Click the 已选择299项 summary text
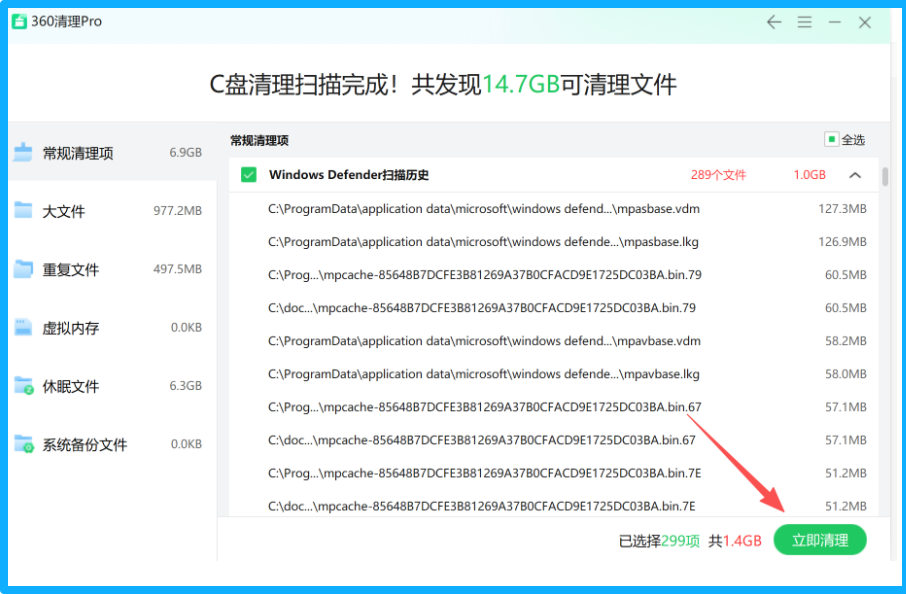Screen dimensions: 906x594 coord(659,541)
